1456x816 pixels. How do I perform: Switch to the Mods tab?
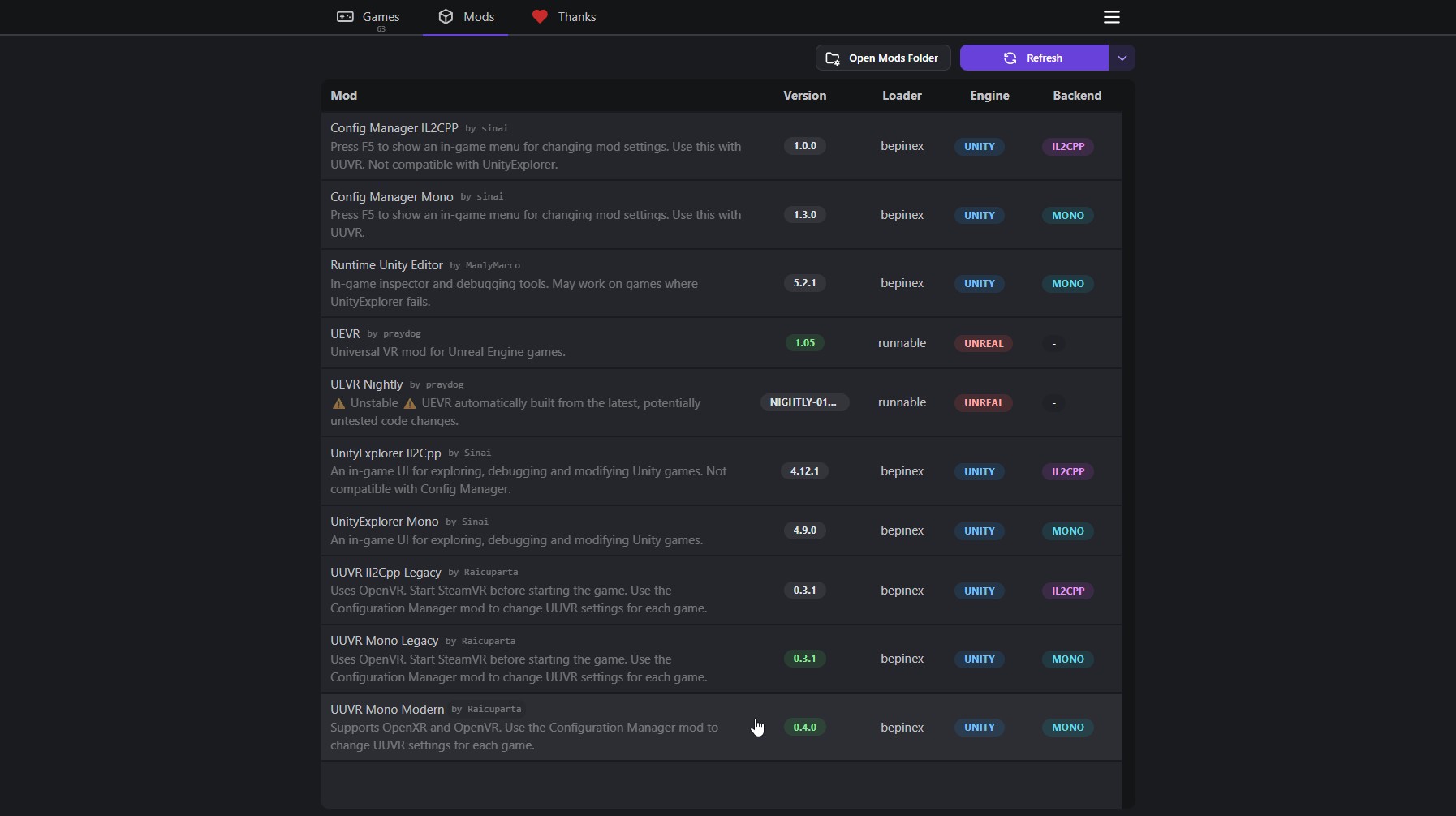coord(466,17)
